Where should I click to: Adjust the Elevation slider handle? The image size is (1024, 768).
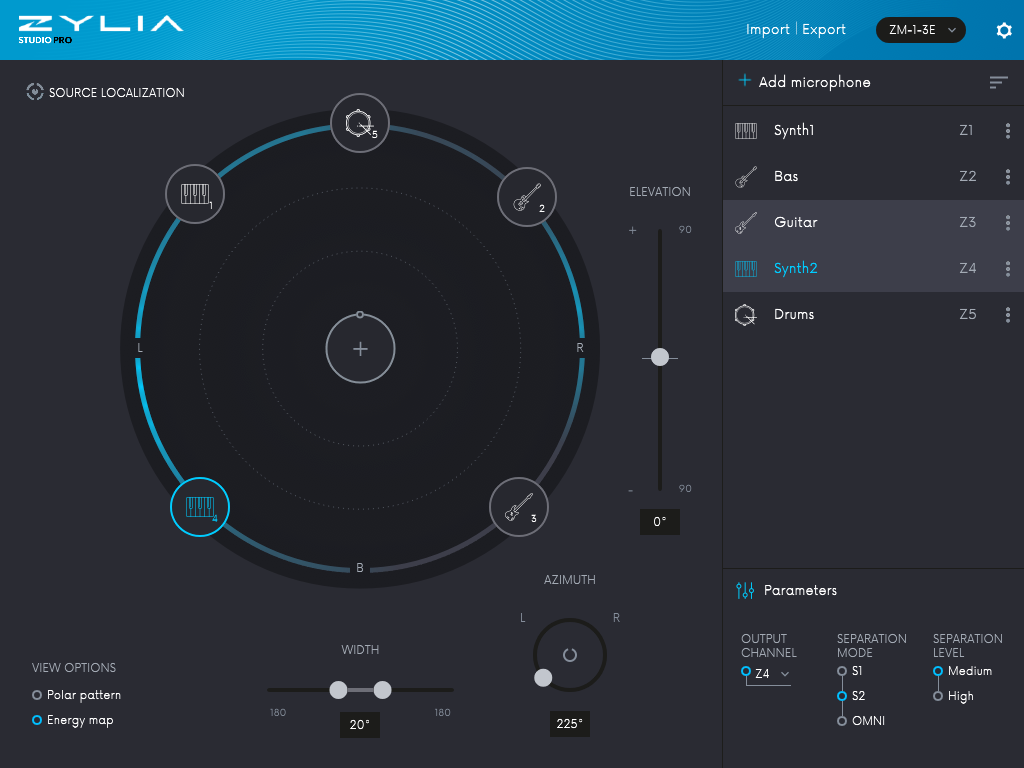coord(659,357)
